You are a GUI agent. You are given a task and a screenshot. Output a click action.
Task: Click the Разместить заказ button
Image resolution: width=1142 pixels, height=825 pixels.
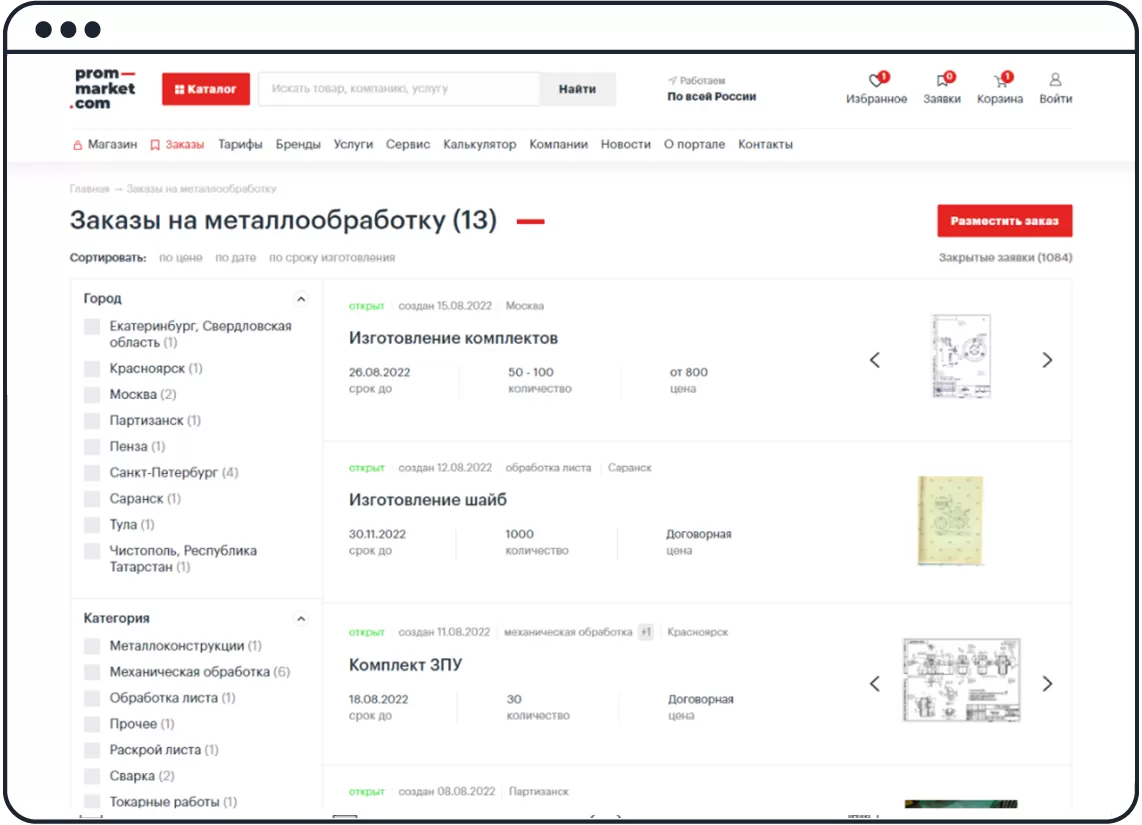(x=1004, y=221)
